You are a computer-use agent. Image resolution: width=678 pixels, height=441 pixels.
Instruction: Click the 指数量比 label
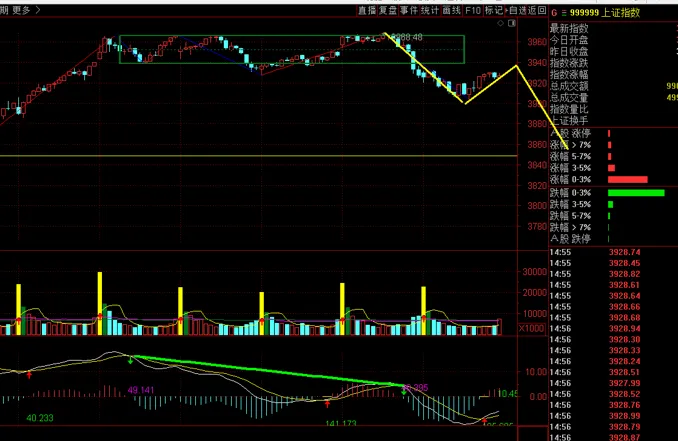tap(569, 109)
